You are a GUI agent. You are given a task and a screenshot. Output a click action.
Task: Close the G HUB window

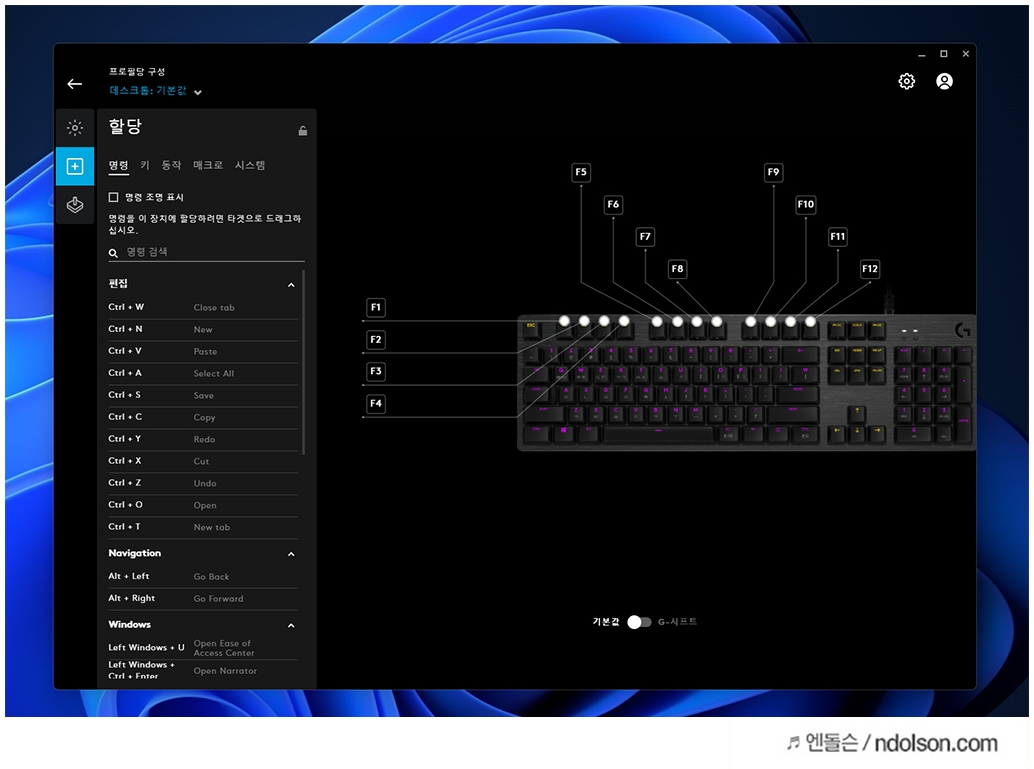[965, 54]
